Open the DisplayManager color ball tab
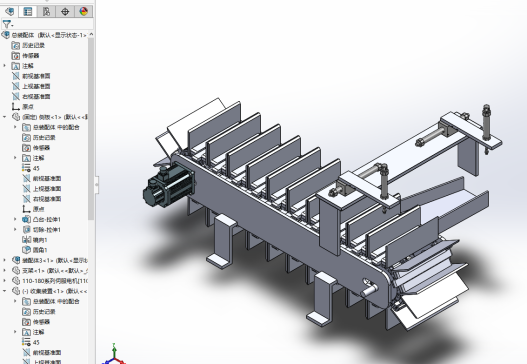The height and width of the screenshot is (364, 527). (83, 12)
